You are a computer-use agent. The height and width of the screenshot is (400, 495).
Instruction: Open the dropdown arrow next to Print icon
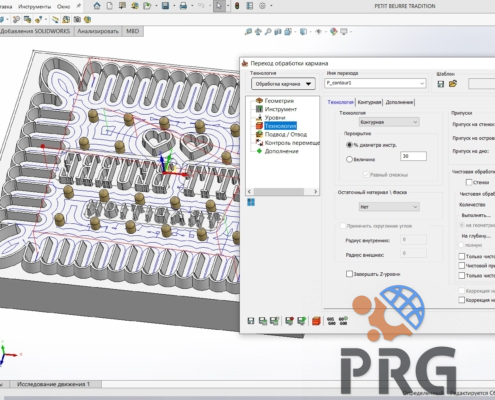(x=192, y=6)
